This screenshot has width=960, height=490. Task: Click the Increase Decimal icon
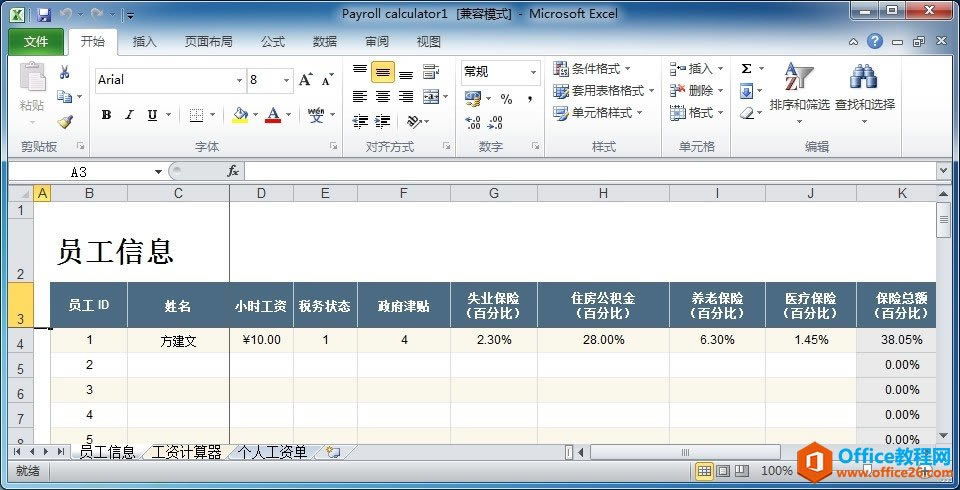tap(473, 122)
